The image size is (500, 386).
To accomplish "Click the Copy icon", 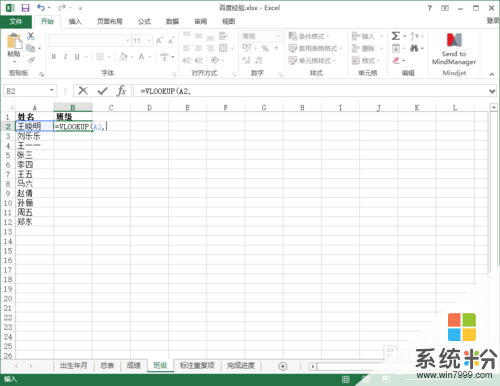I will coord(31,48).
